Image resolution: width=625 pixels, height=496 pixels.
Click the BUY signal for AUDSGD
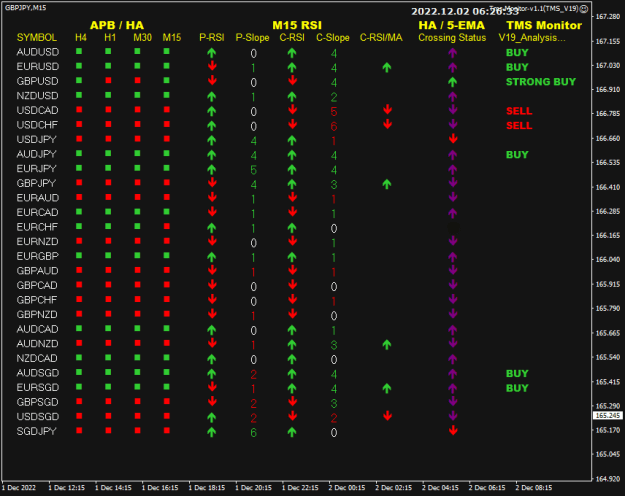[517, 374]
